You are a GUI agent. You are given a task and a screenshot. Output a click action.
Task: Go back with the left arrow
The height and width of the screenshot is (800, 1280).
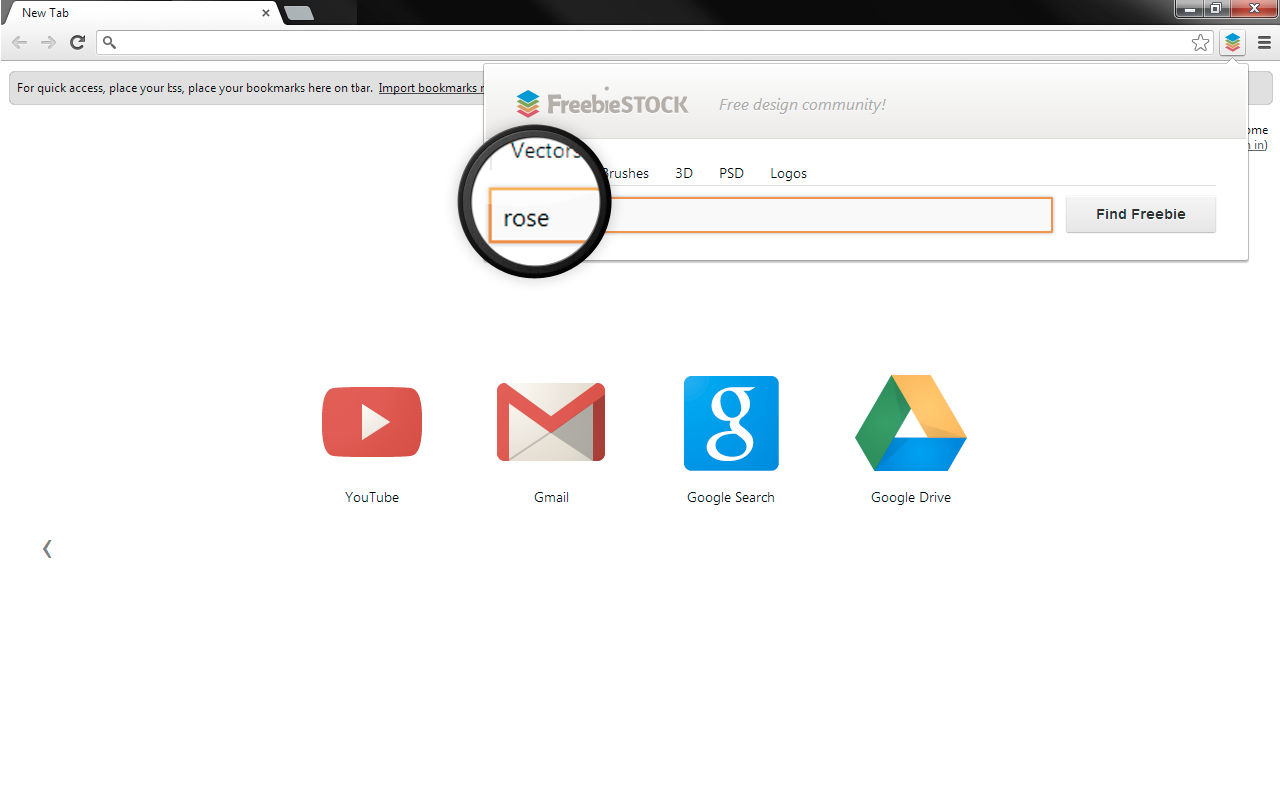[20, 42]
